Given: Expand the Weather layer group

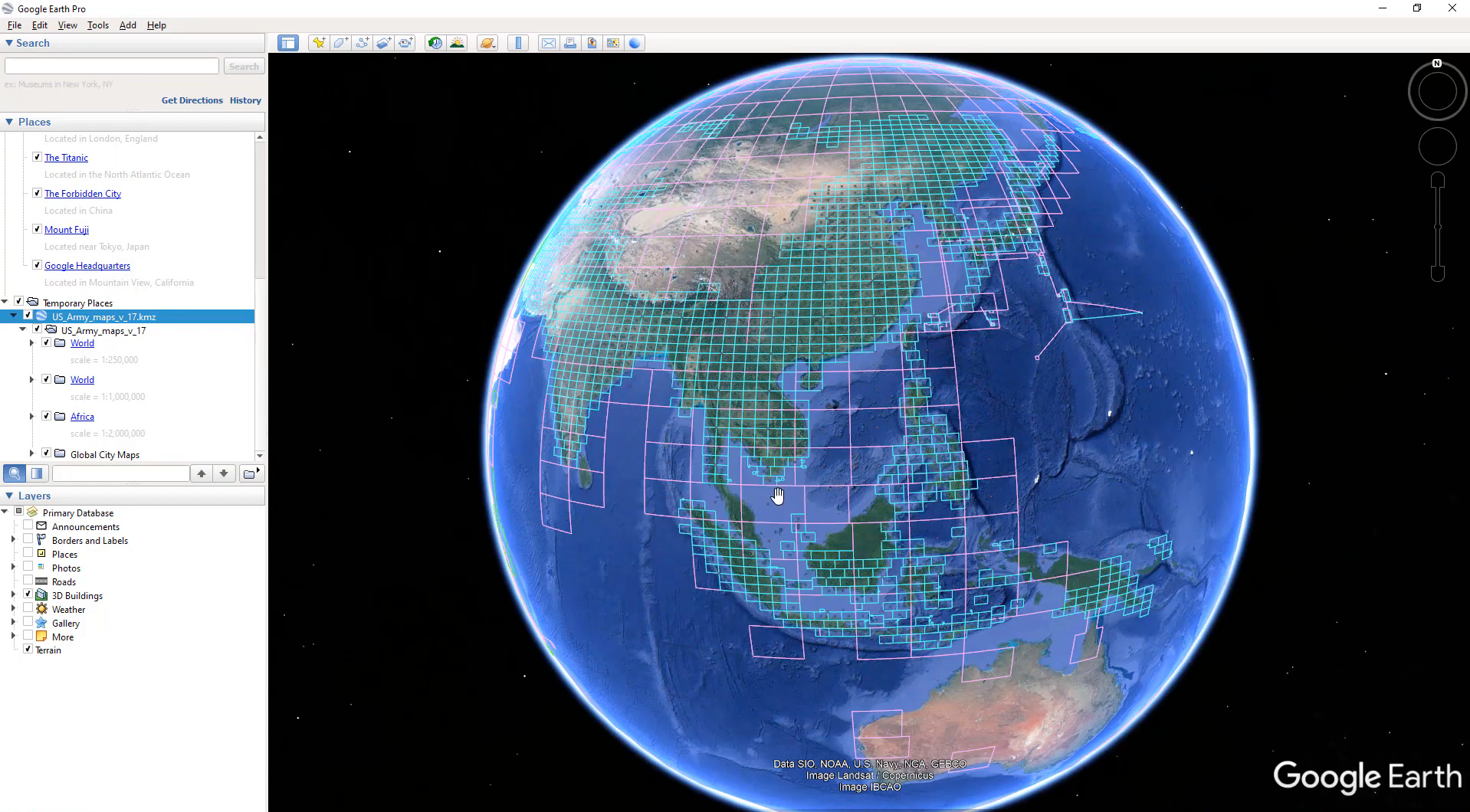Looking at the screenshot, I should (13, 609).
